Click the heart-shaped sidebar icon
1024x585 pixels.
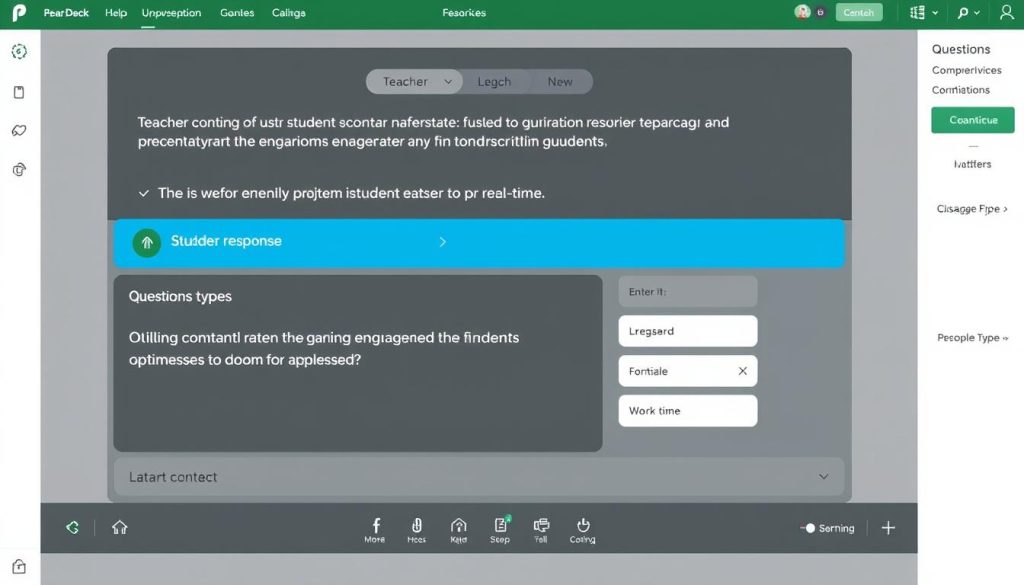pyautogui.click(x=19, y=131)
